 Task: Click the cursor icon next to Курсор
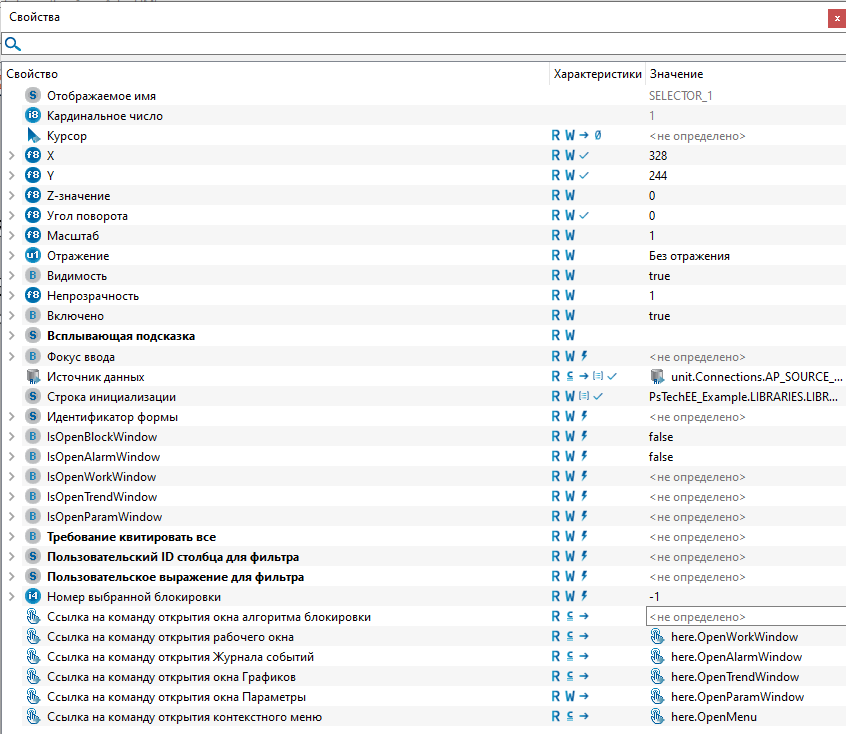click(33, 135)
